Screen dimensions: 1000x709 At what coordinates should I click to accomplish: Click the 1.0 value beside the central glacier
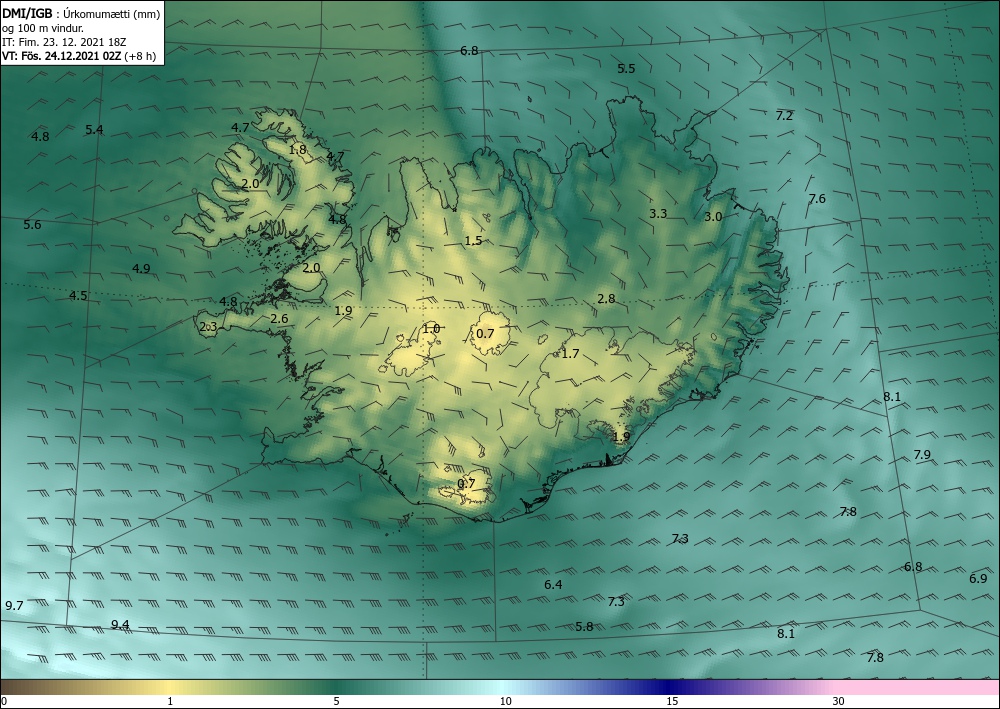(x=431, y=329)
